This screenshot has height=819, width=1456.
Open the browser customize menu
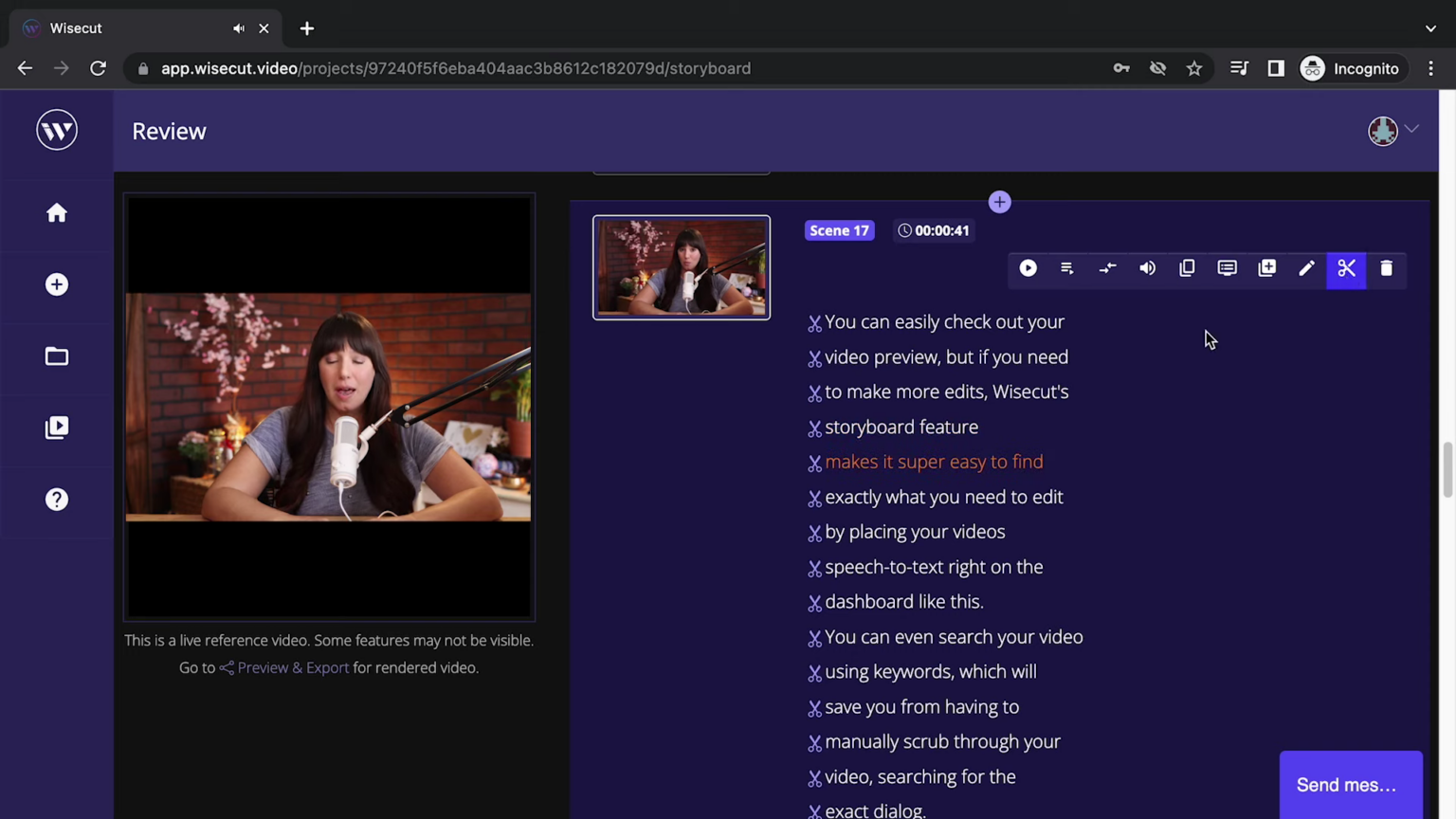[1431, 68]
